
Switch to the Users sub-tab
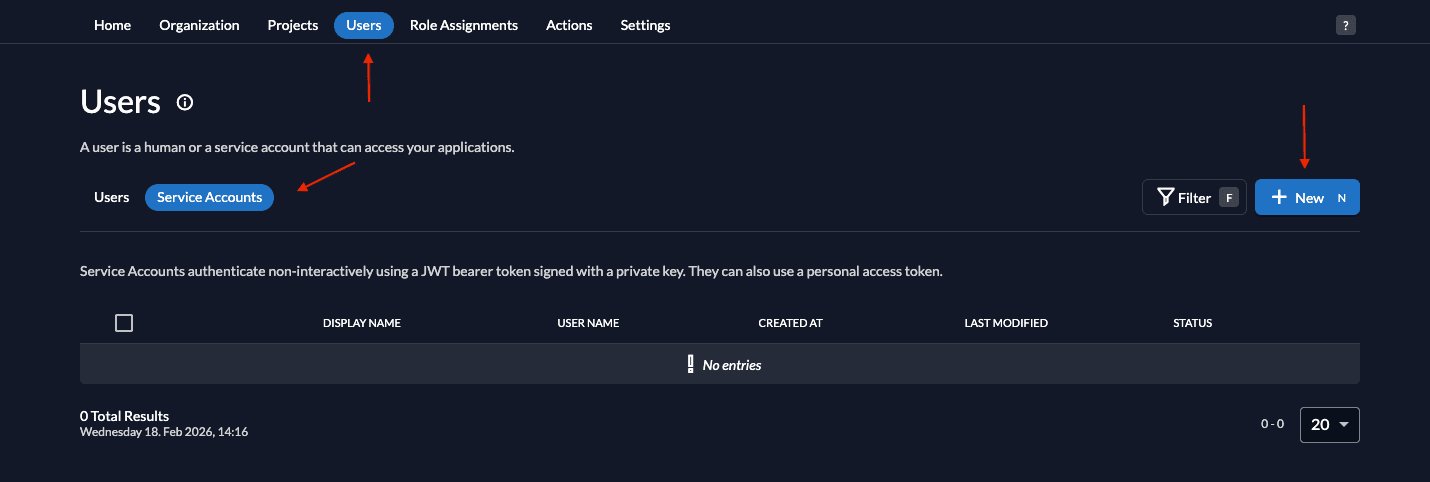tap(112, 198)
